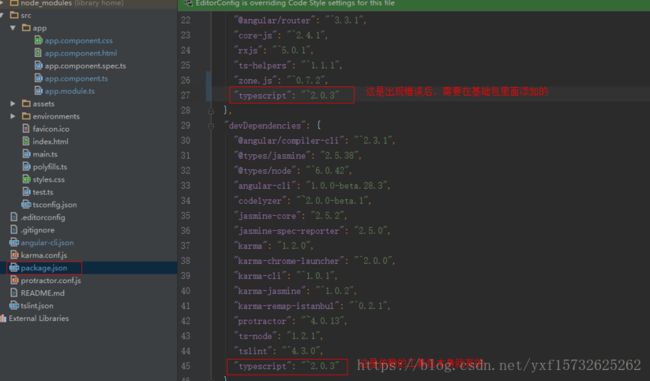The width and height of the screenshot is (650, 381).
Task: Click app.module.ts file icon
Action: [x=38, y=91]
